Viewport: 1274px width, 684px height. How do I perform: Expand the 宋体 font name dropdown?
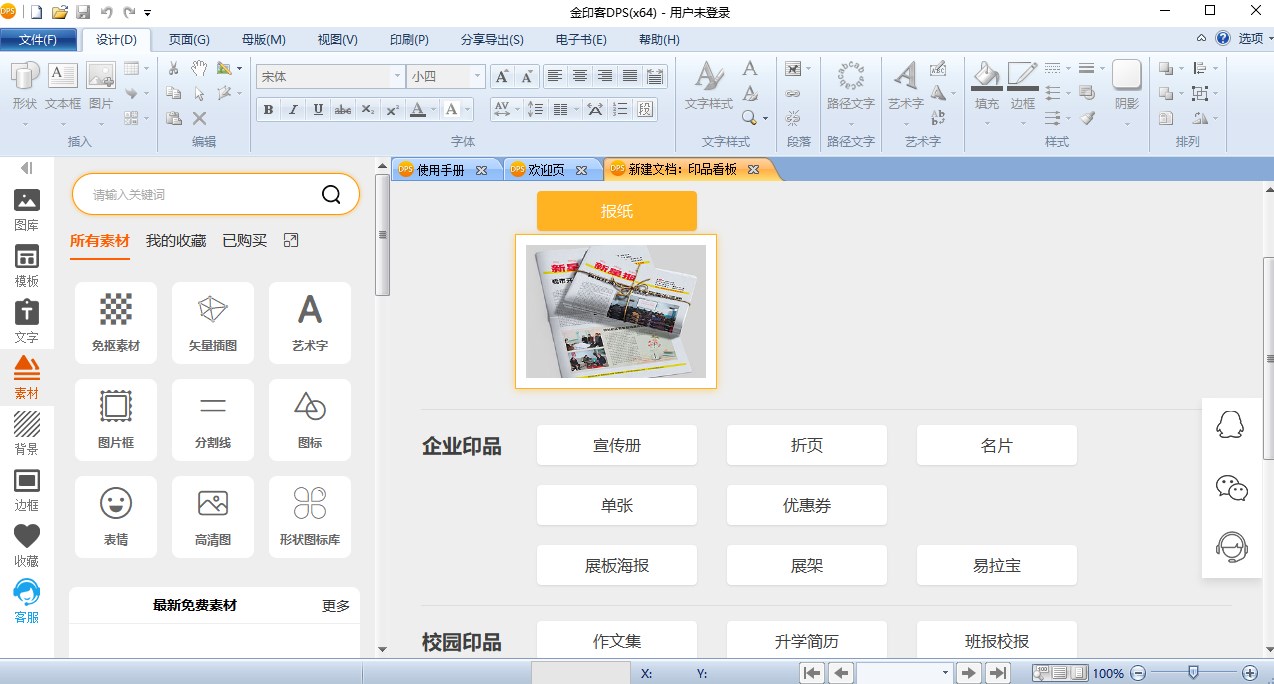pos(397,76)
